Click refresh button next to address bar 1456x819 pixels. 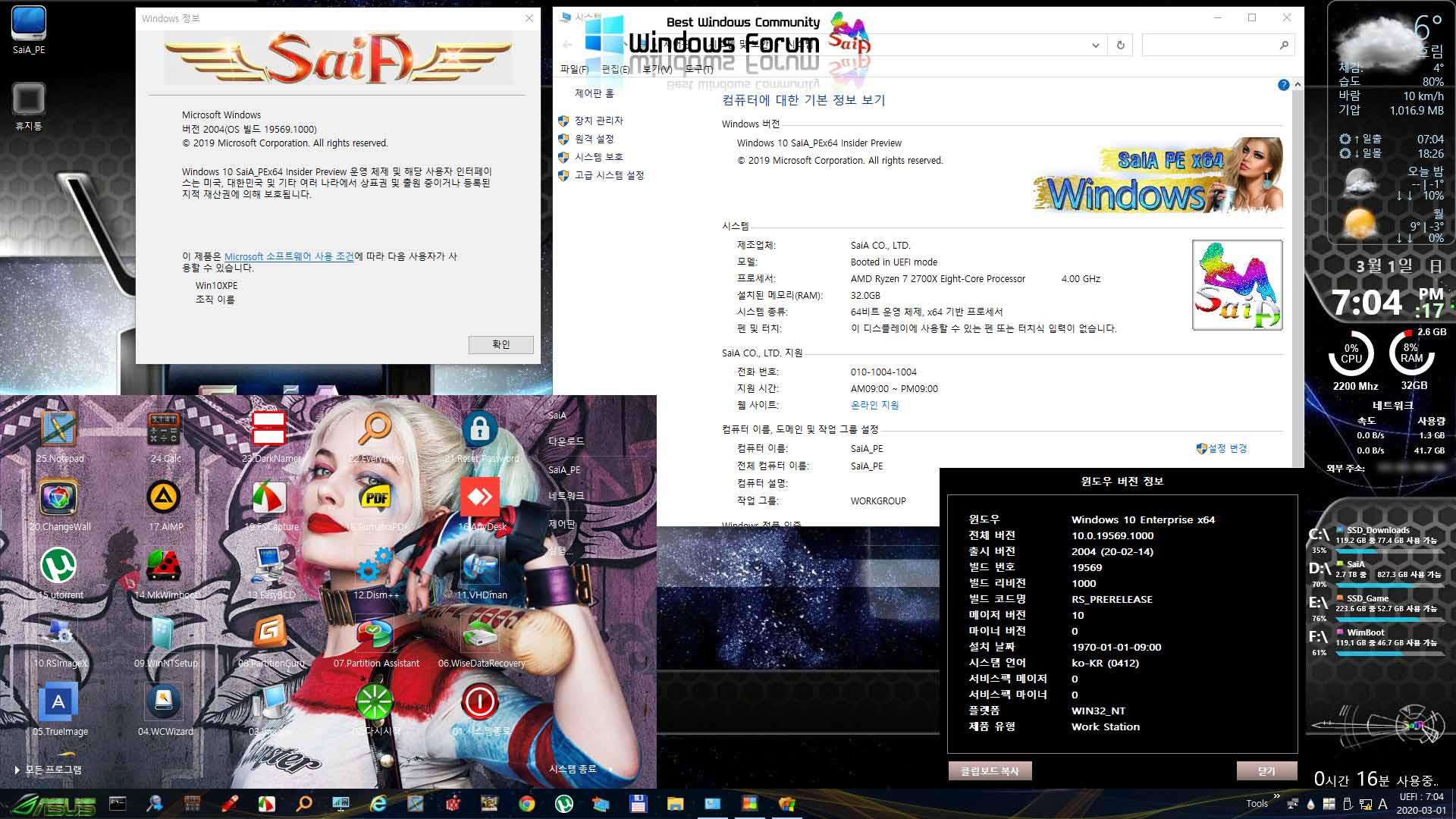(1120, 45)
